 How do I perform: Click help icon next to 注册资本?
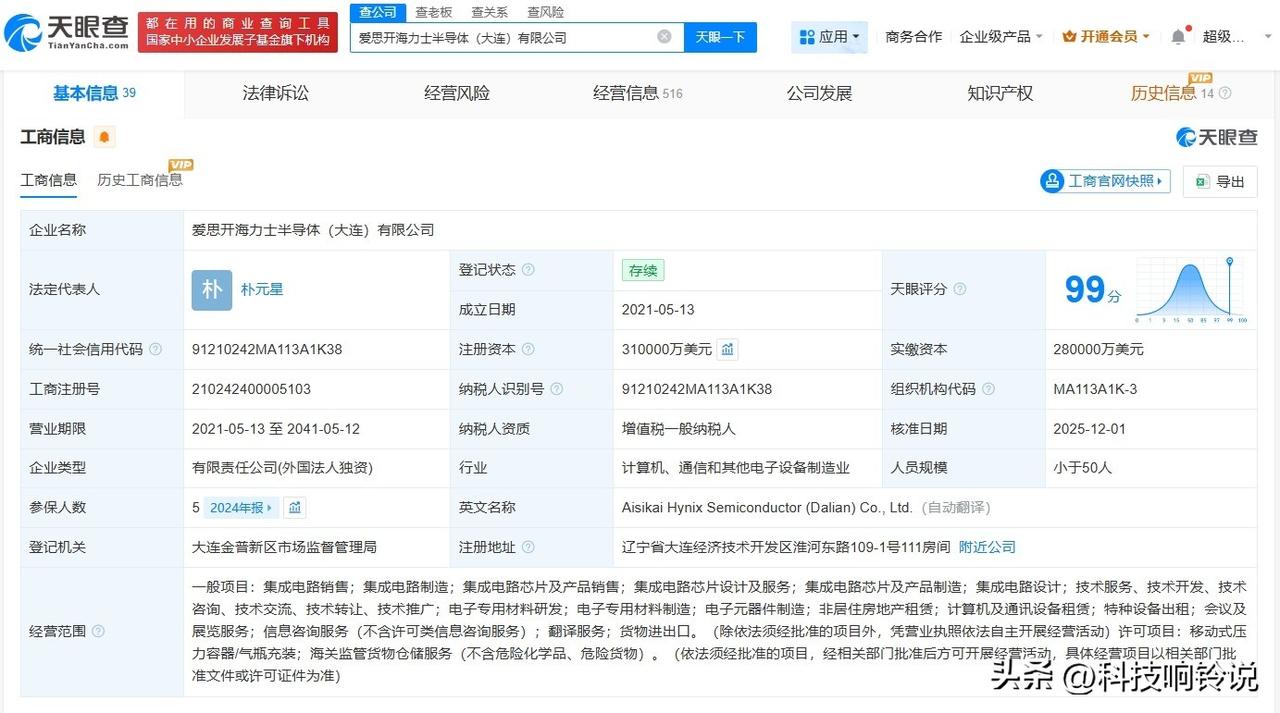click(528, 349)
